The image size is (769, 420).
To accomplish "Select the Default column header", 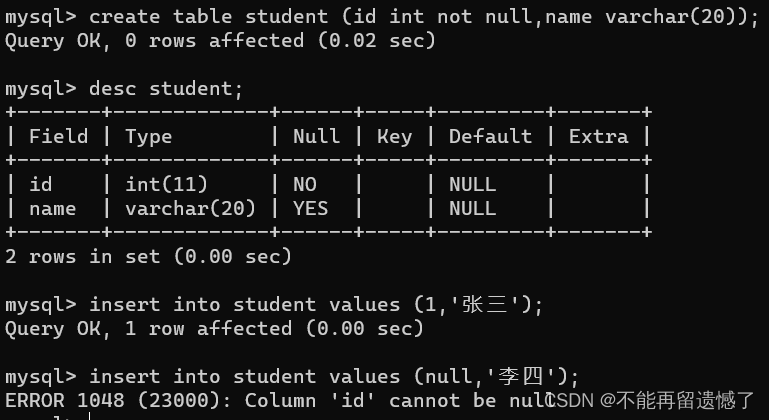I will (x=490, y=136).
